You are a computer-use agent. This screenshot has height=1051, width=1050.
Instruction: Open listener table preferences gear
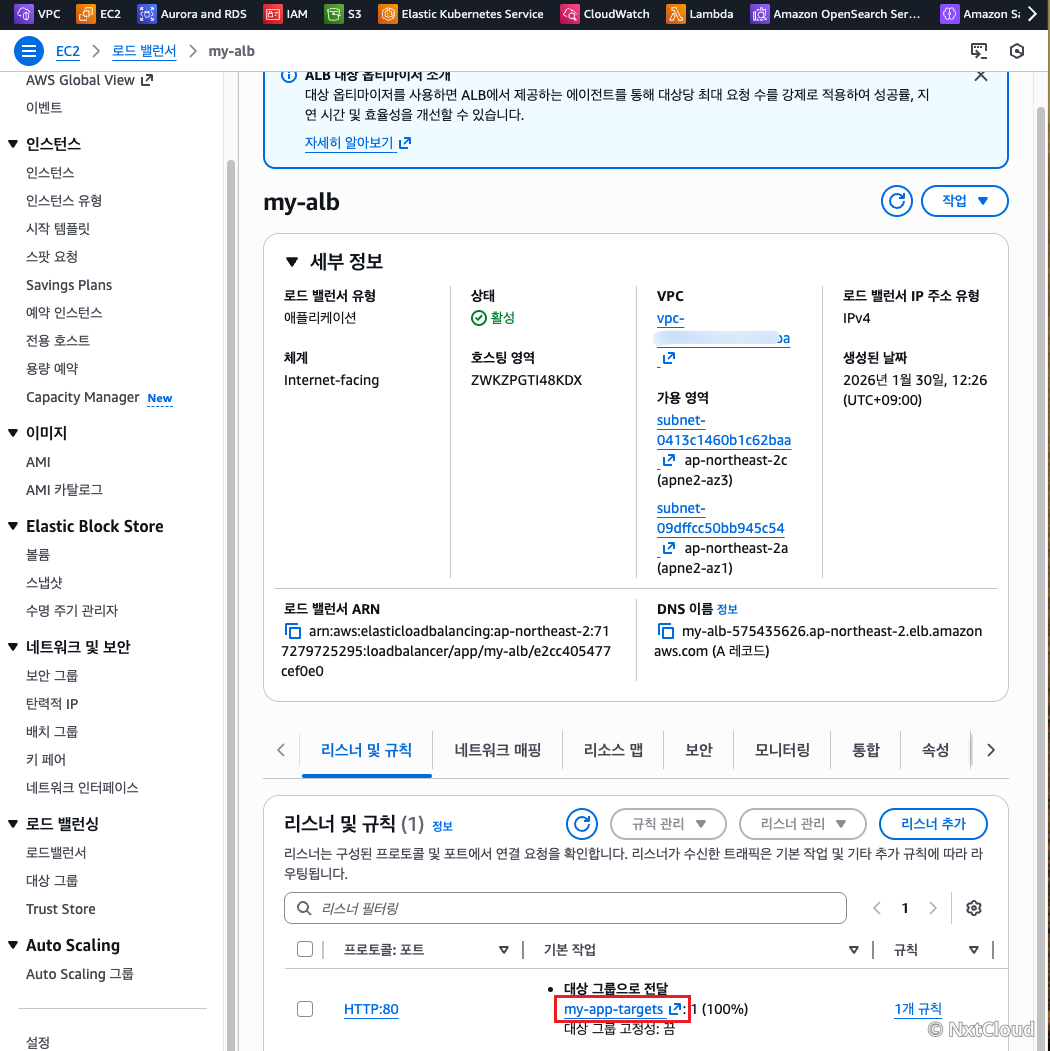point(974,908)
